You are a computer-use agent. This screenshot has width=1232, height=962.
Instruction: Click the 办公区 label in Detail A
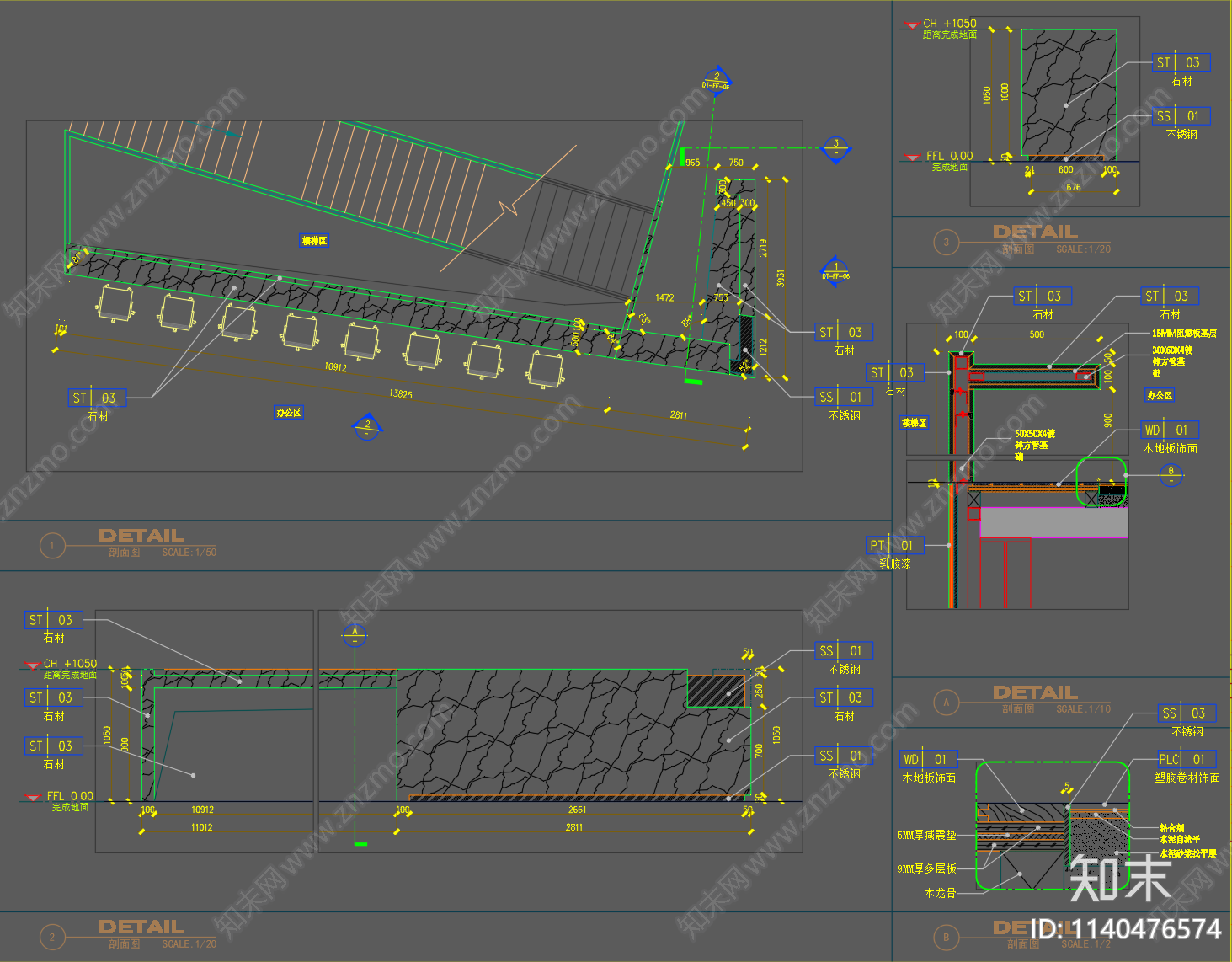click(1160, 395)
